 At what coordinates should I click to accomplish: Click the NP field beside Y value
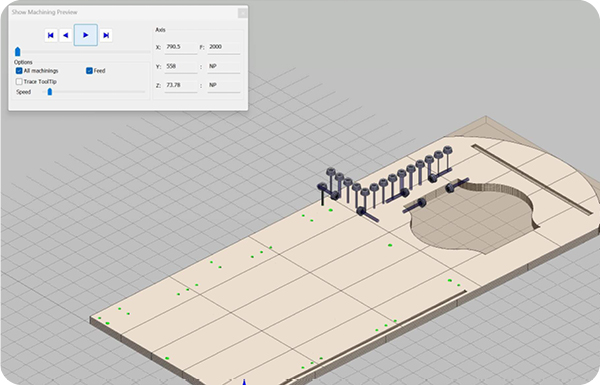click(224, 67)
